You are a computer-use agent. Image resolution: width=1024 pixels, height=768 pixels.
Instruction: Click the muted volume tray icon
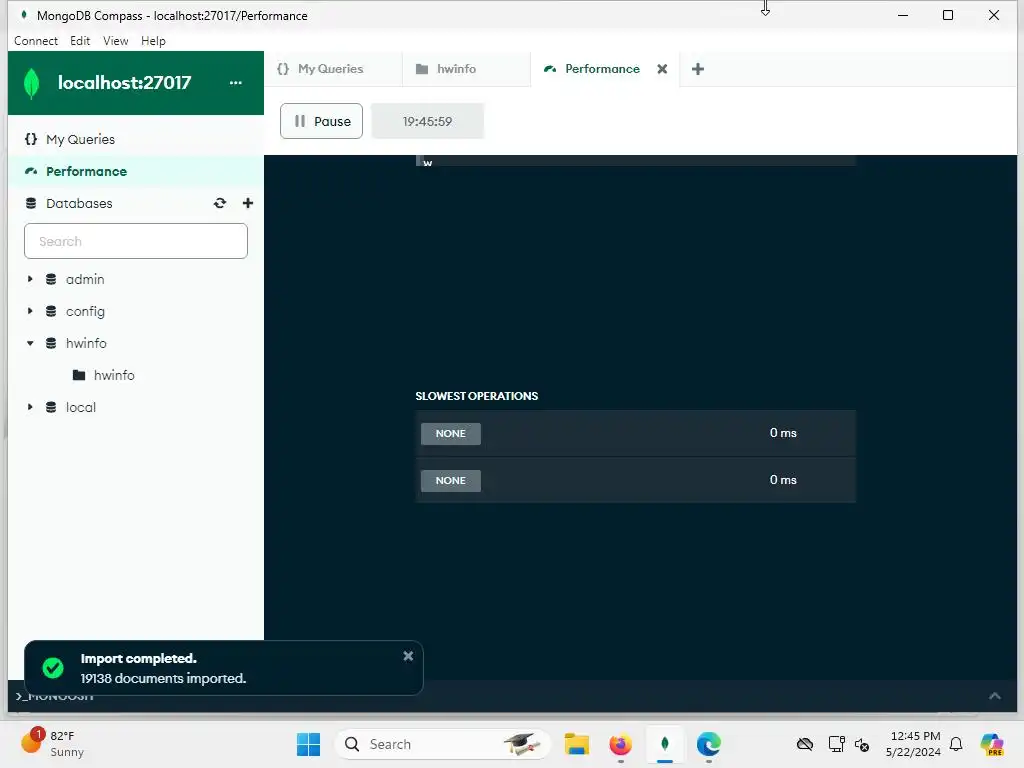tap(862, 744)
